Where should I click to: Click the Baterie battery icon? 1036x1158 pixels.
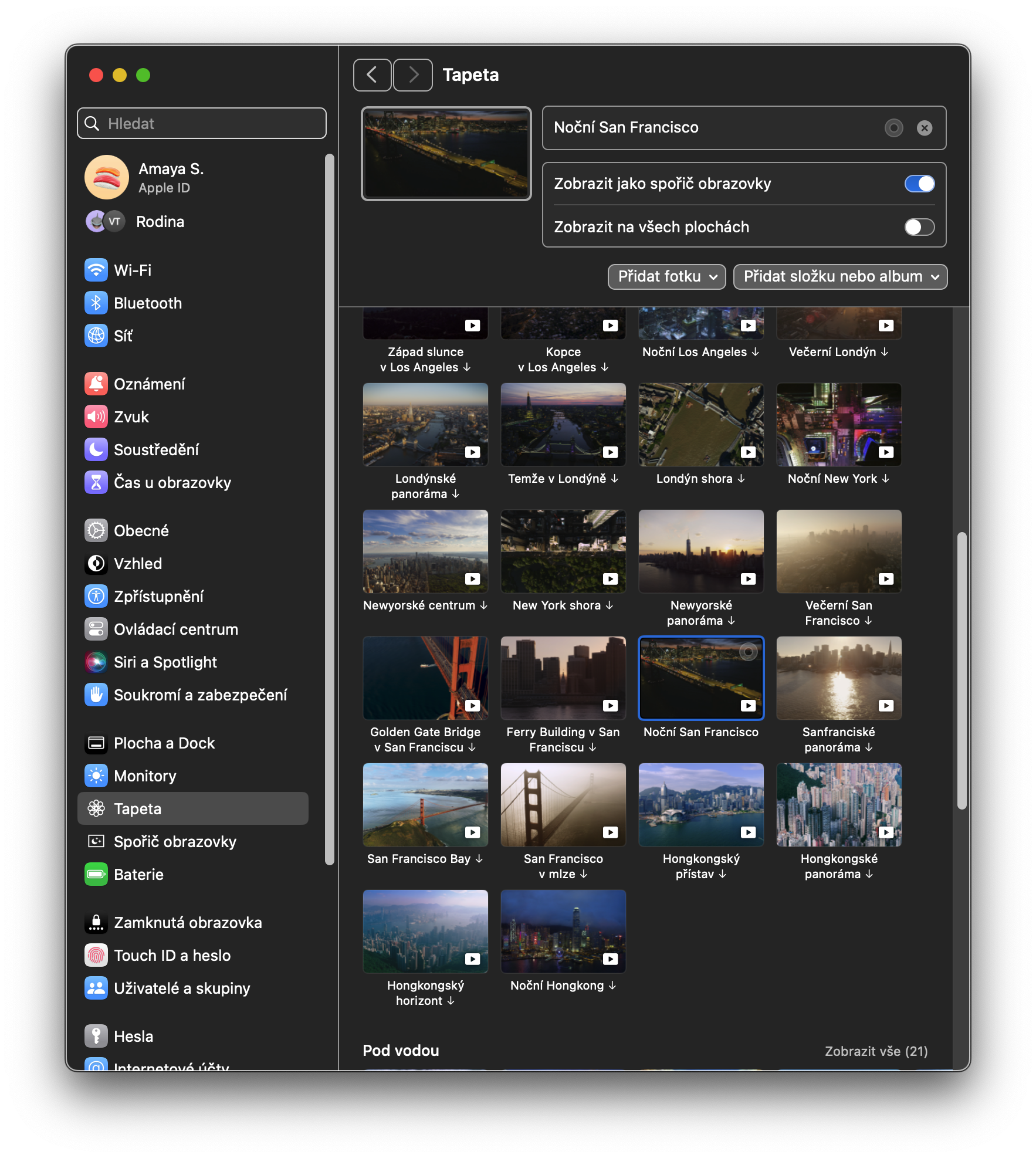pos(96,874)
